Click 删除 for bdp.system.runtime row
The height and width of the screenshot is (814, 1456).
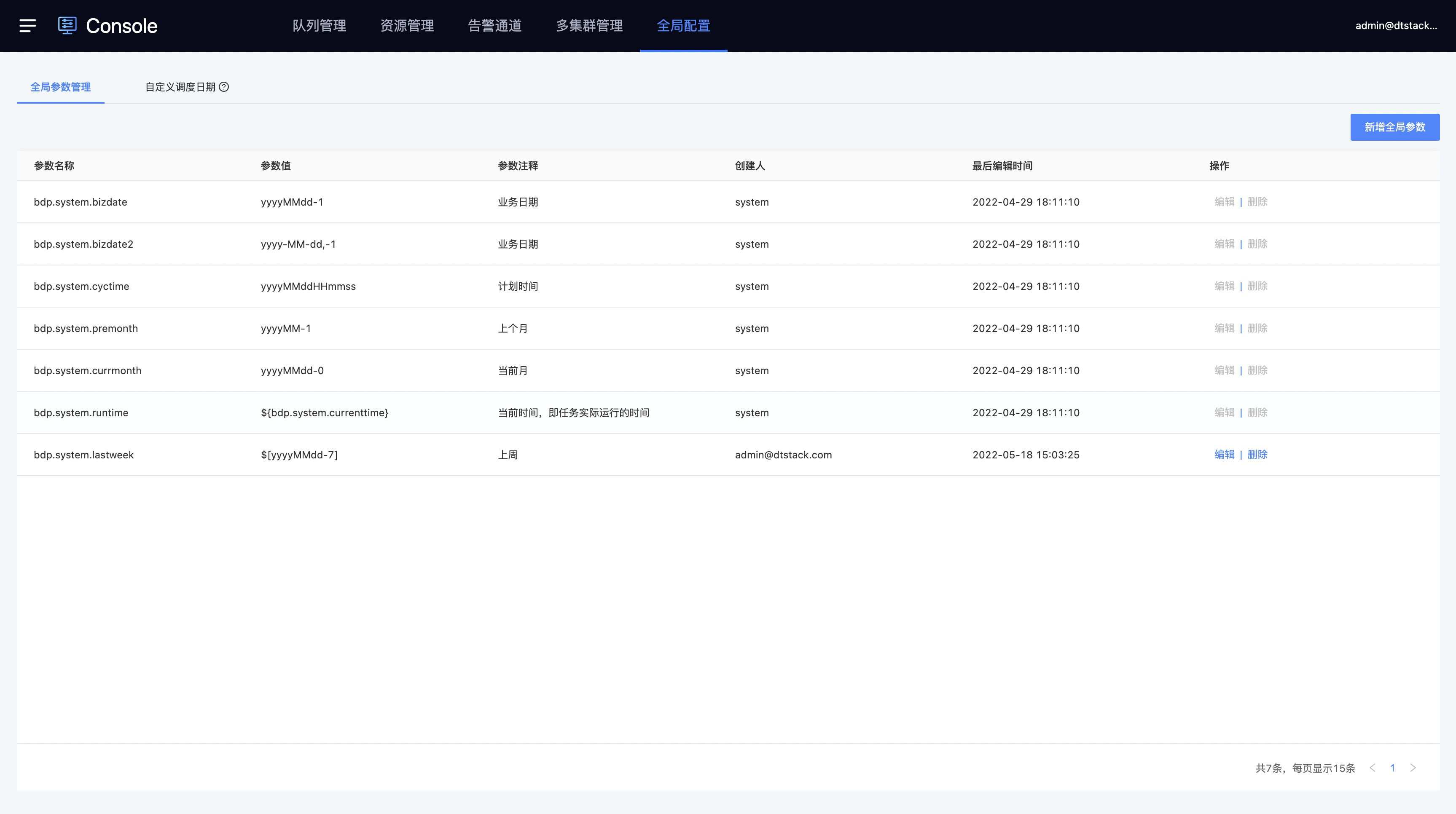1257,412
